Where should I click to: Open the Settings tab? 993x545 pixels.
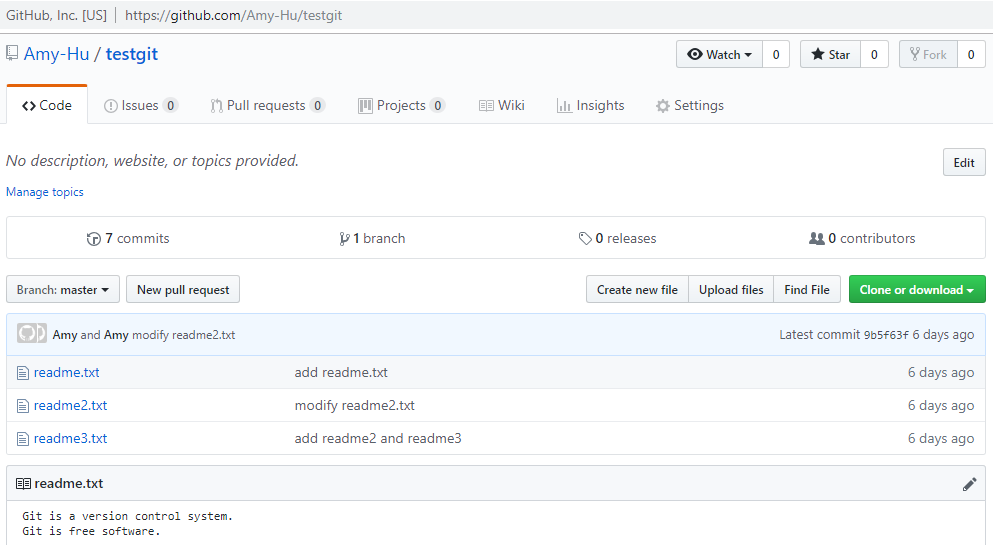[690, 106]
